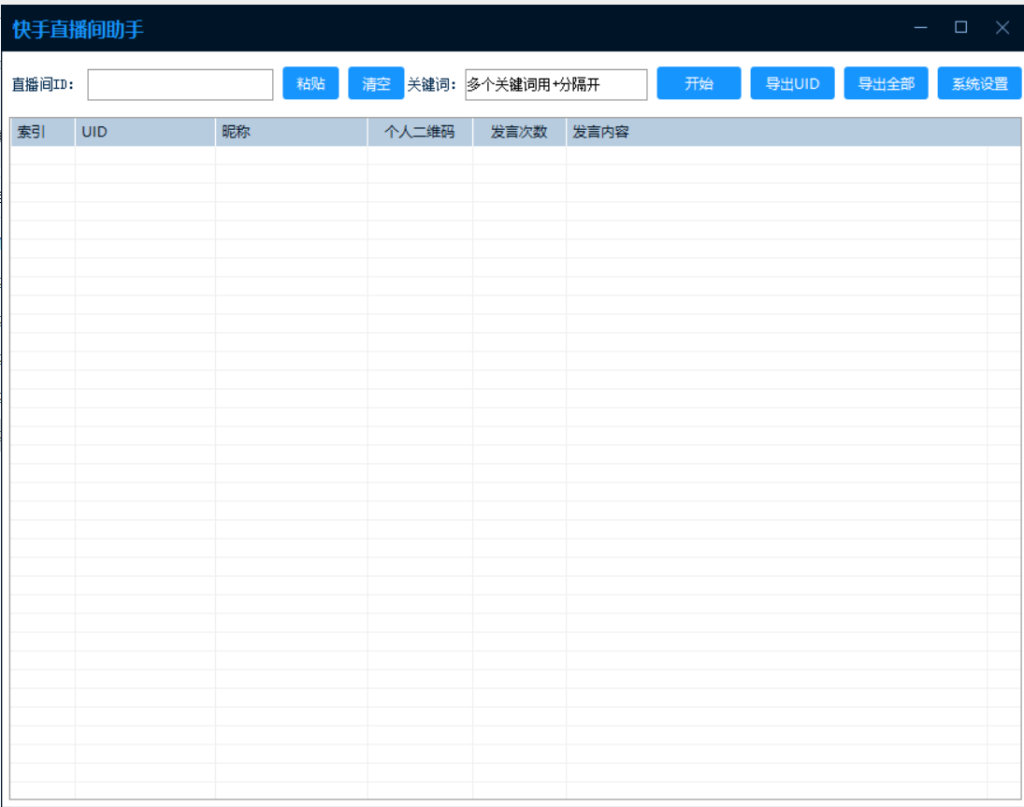Sort by the 发言次数 column header
Image resolution: width=1024 pixels, height=807 pixels.
pyautogui.click(x=519, y=132)
